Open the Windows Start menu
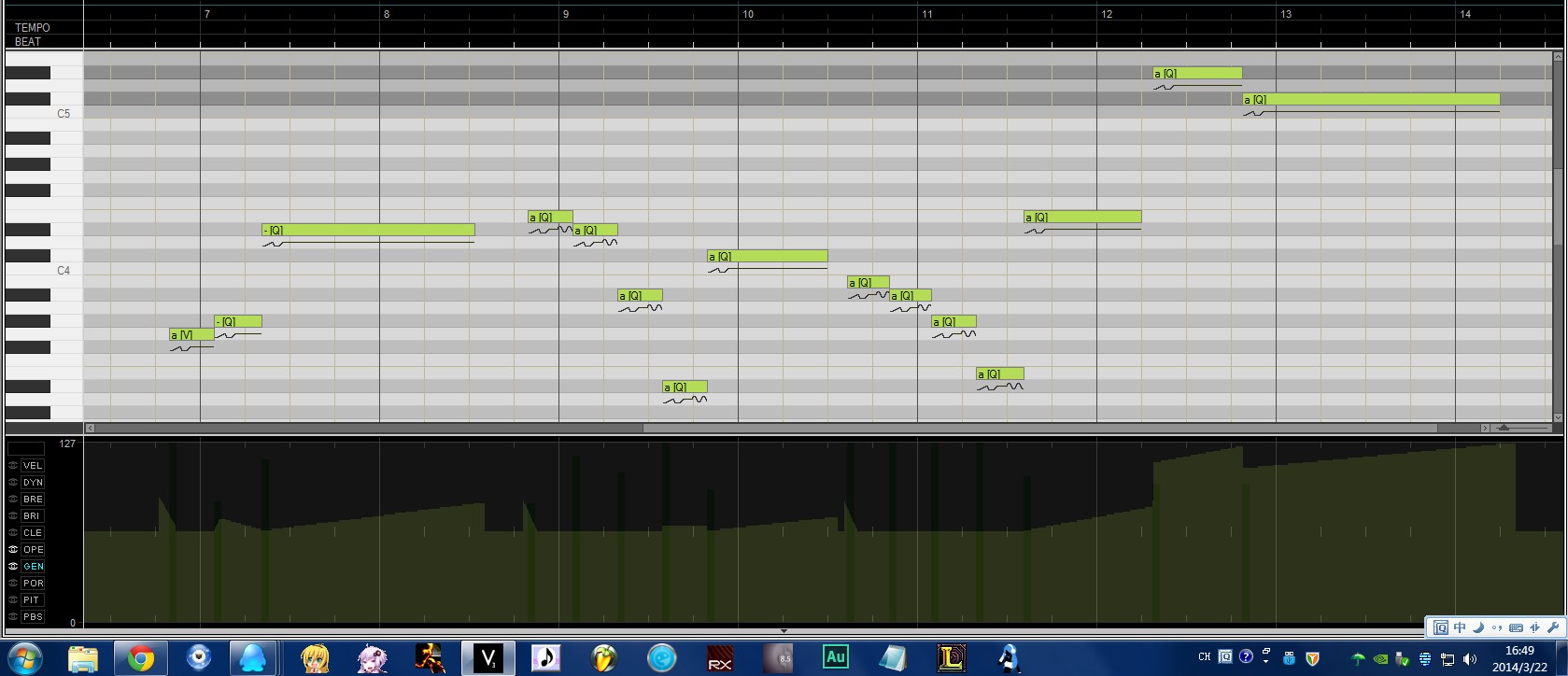 tap(24, 658)
